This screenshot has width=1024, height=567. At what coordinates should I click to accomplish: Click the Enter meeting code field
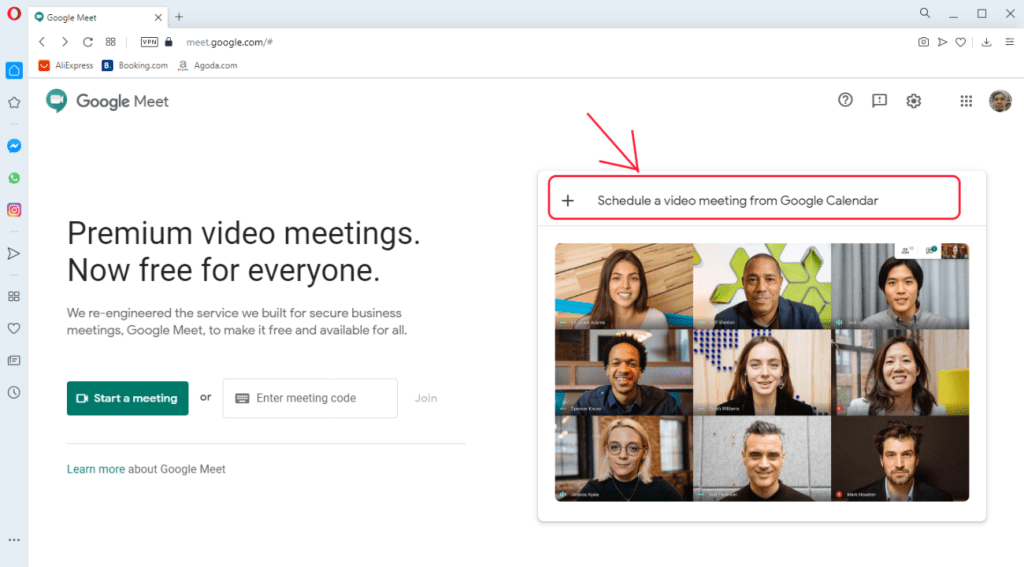point(310,398)
